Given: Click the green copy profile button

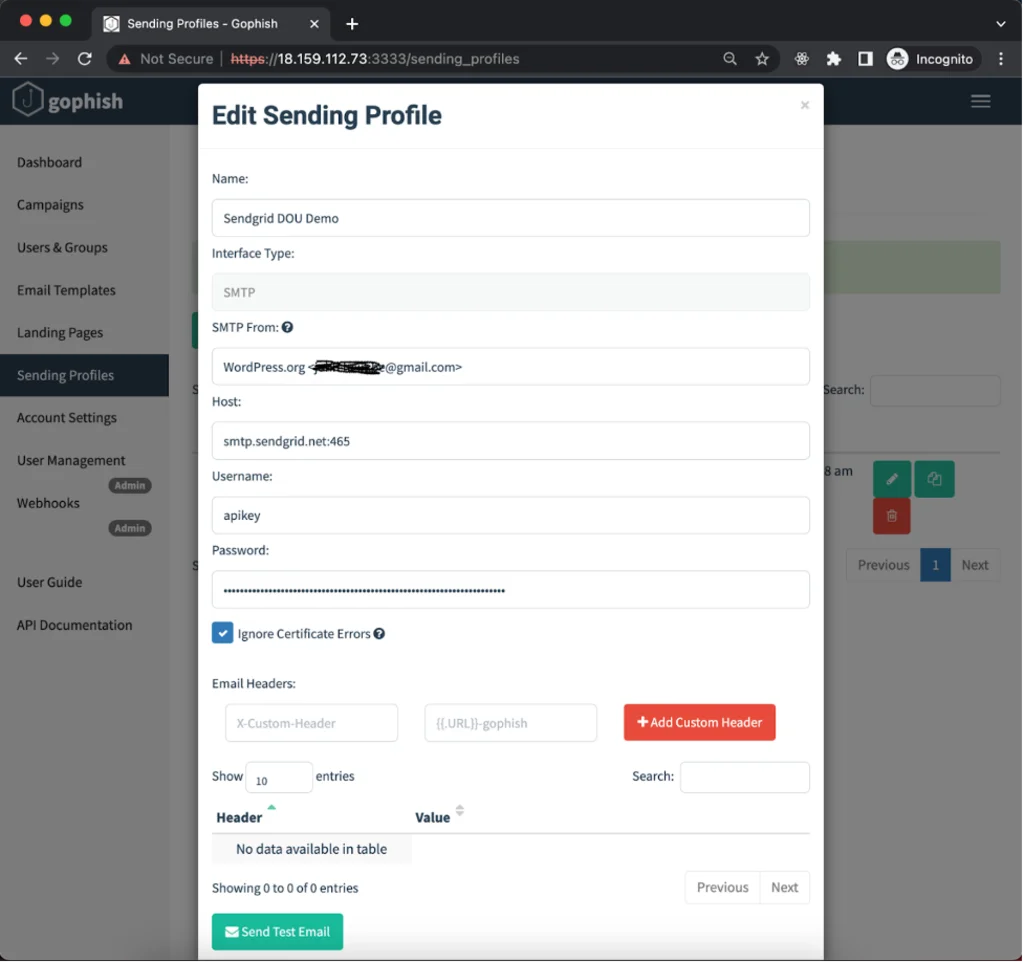Looking at the screenshot, I should [x=934, y=479].
